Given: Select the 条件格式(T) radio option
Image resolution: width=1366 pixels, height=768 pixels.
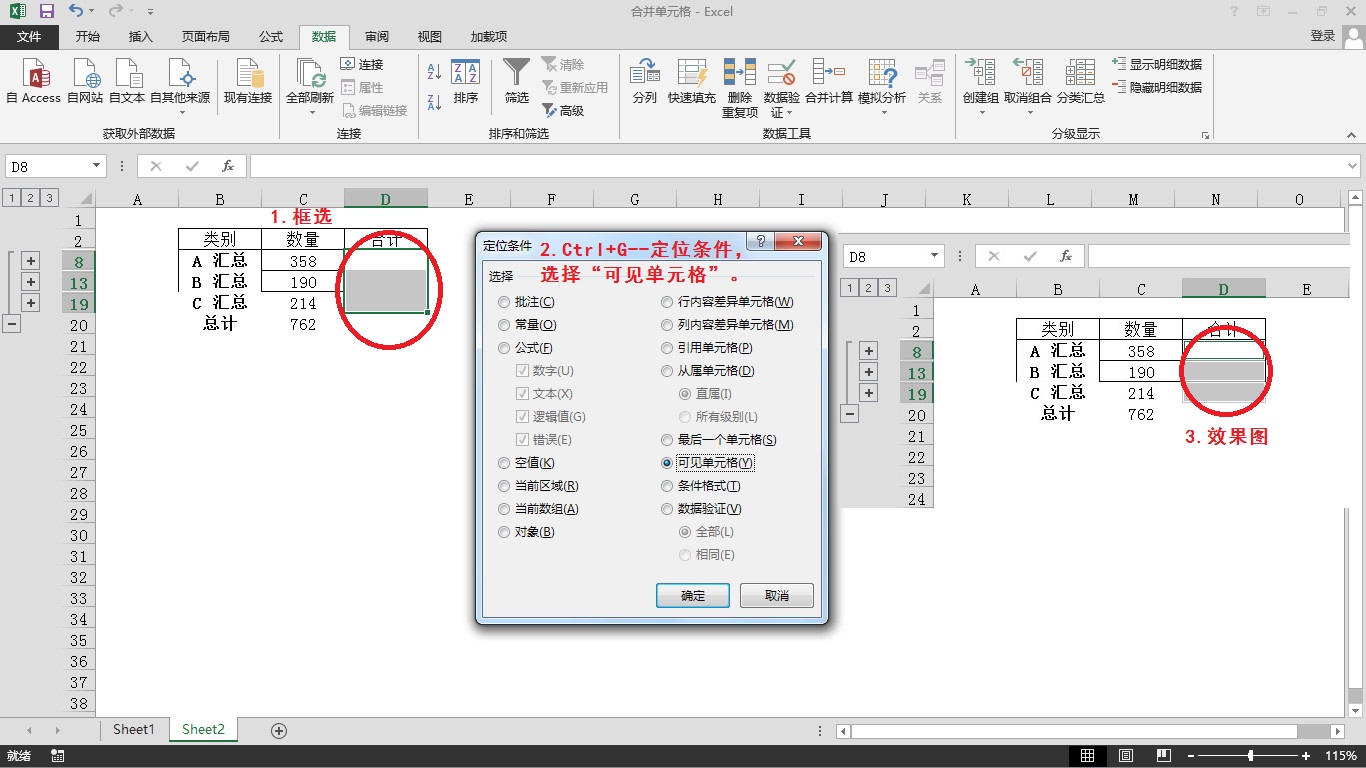Looking at the screenshot, I should point(701,486).
